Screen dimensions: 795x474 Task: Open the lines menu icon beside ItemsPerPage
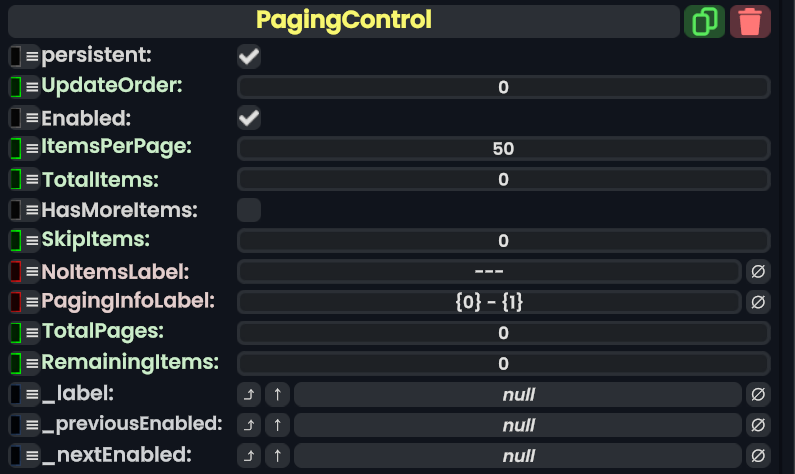pyautogui.click(x=32, y=149)
